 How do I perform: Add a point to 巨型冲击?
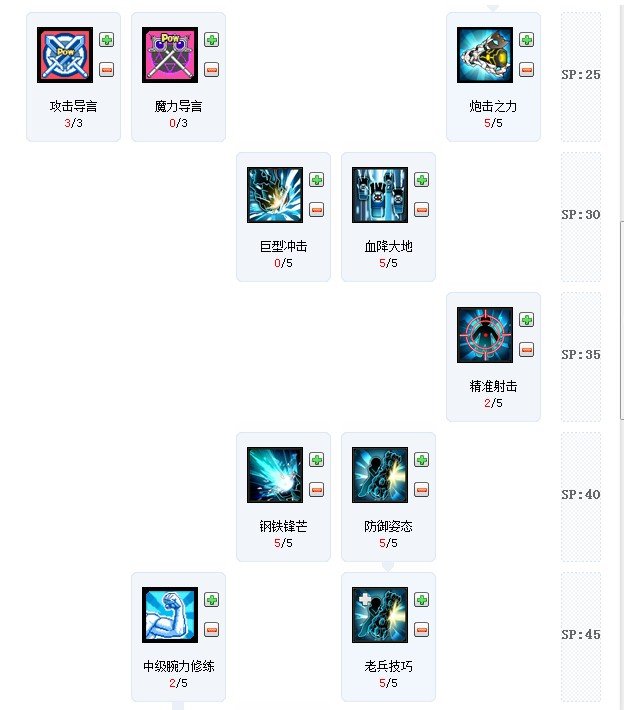(317, 180)
